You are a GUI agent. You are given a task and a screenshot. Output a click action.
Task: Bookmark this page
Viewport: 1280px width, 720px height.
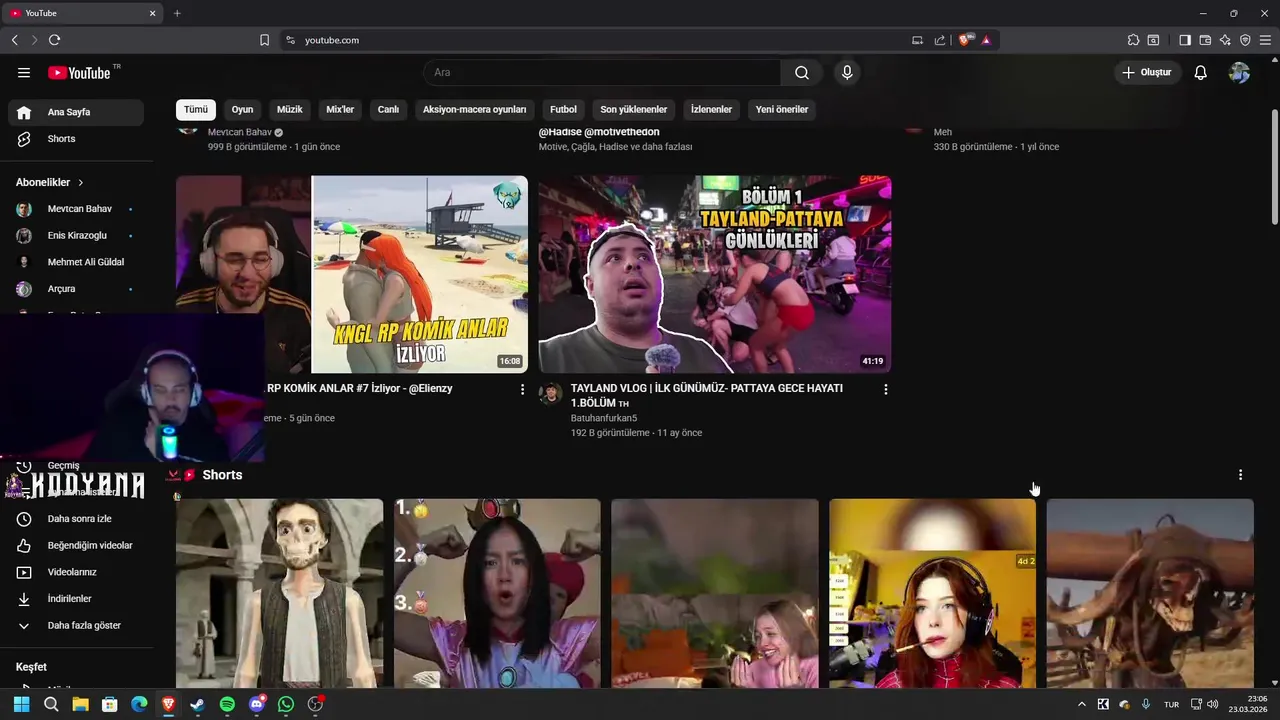pyautogui.click(x=264, y=40)
